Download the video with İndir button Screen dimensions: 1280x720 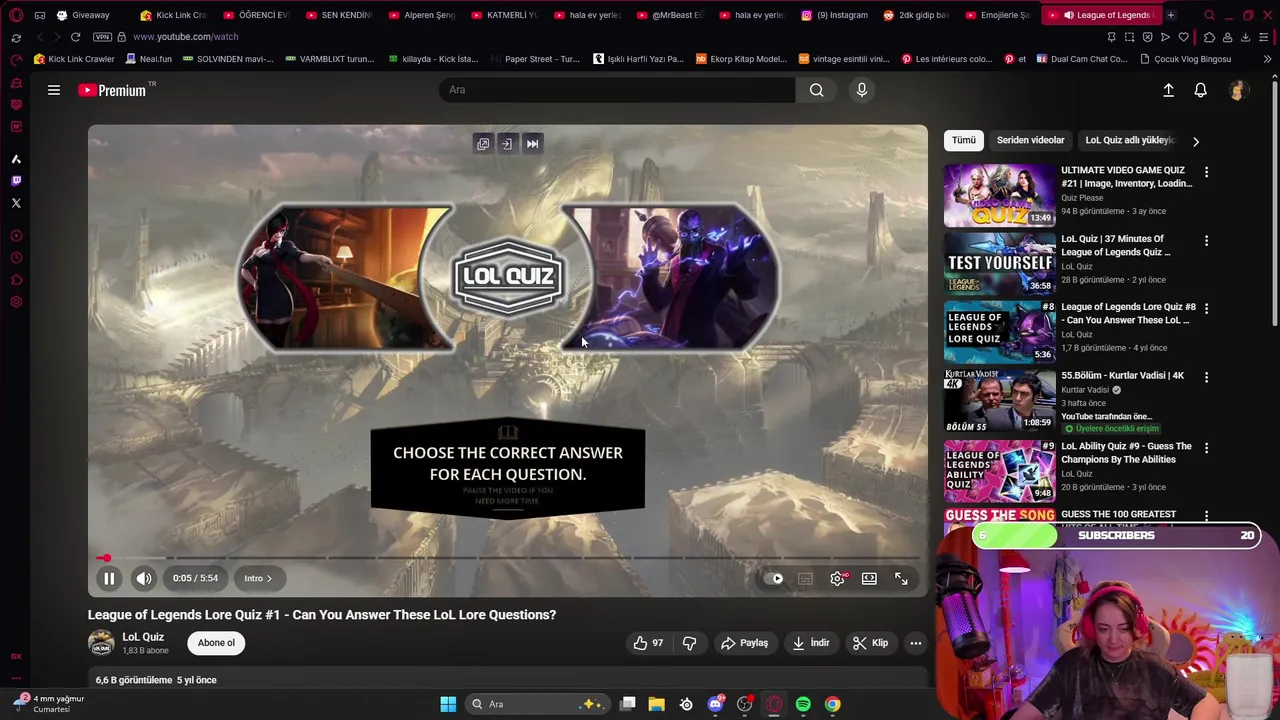click(811, 643)
